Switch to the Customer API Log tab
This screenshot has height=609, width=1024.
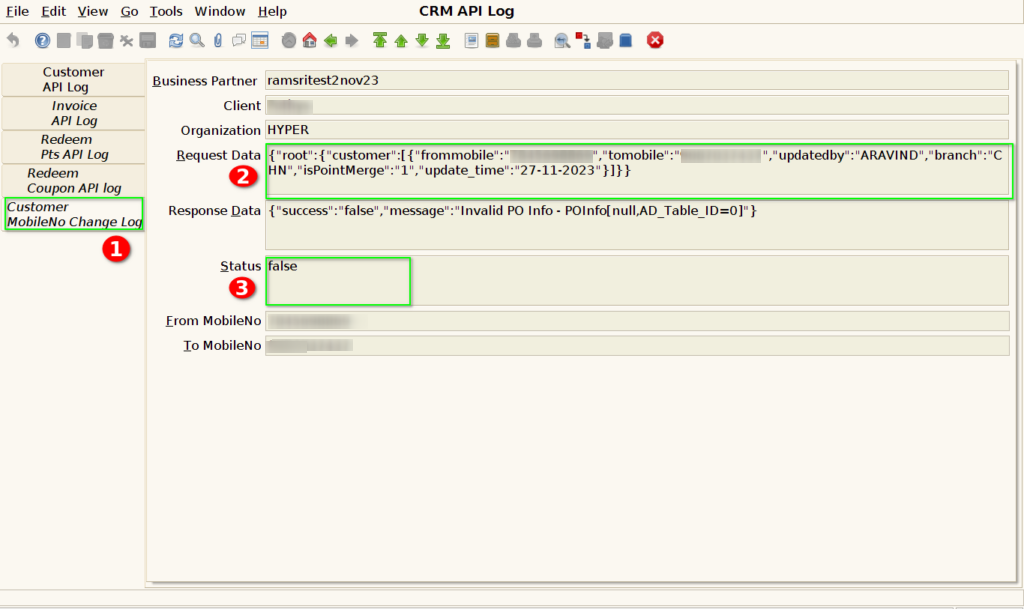pyautogui.click(x=73, y=80)
